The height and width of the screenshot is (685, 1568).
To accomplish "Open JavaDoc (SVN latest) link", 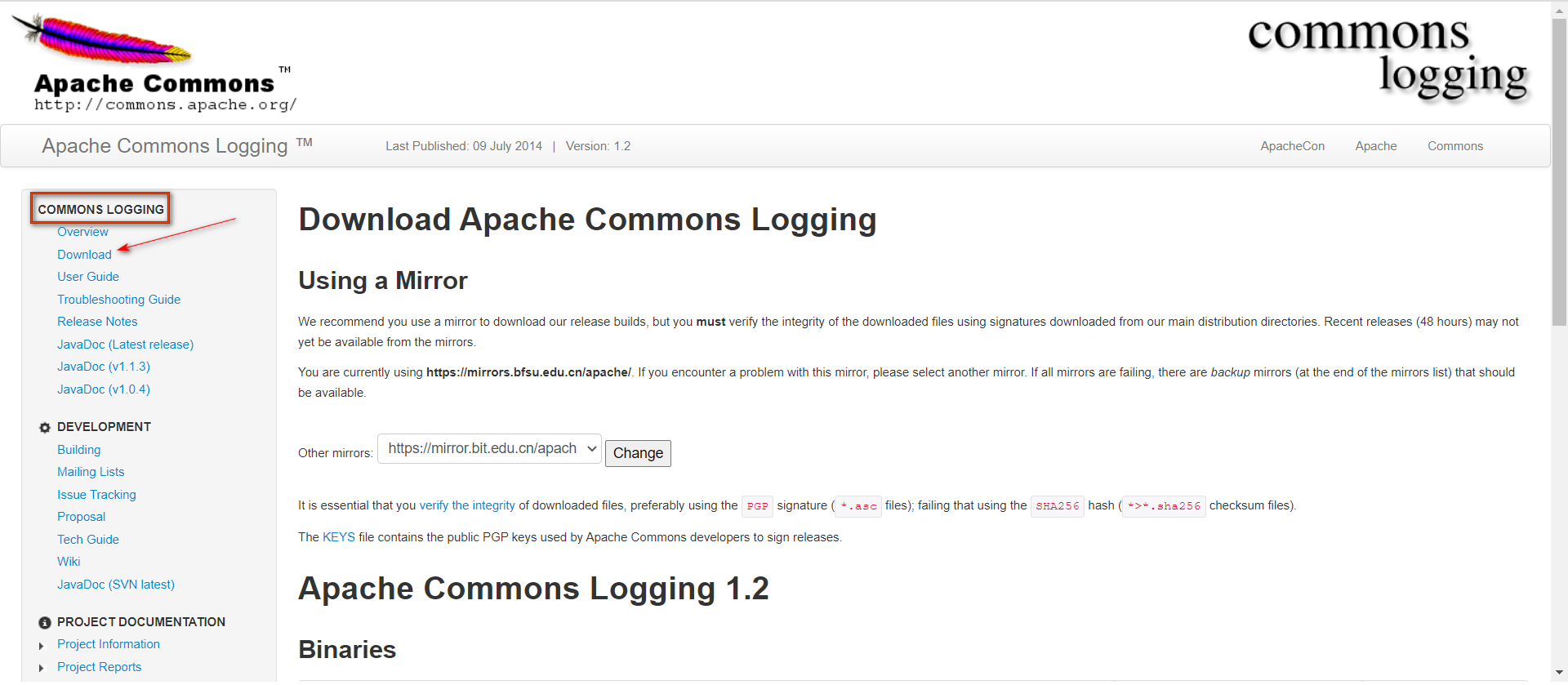I will coord(116,585).
